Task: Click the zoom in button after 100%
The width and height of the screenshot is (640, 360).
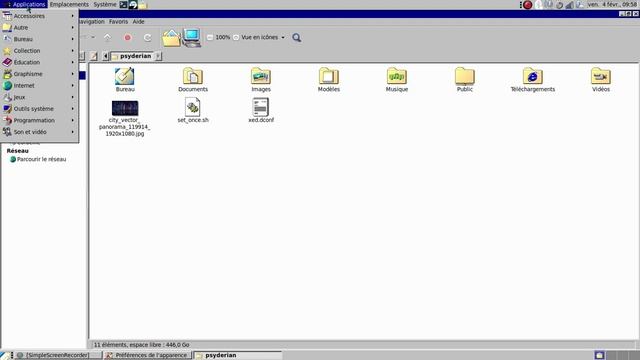Action: coord(236,37)
